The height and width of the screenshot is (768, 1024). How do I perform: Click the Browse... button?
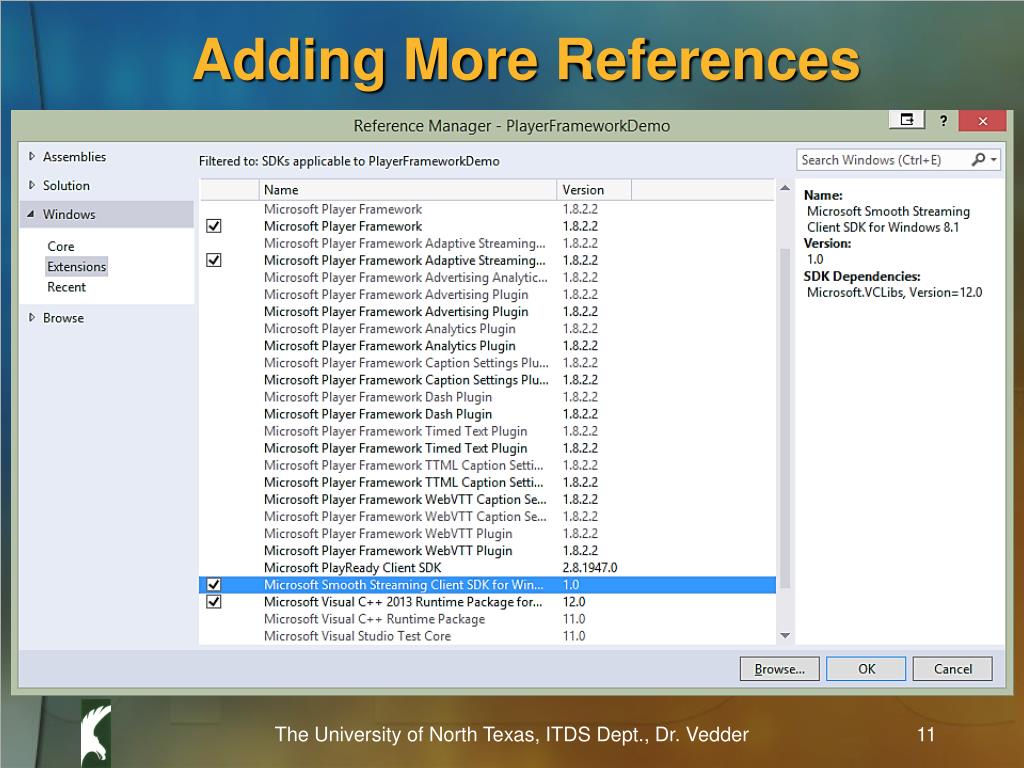[779, 669]
